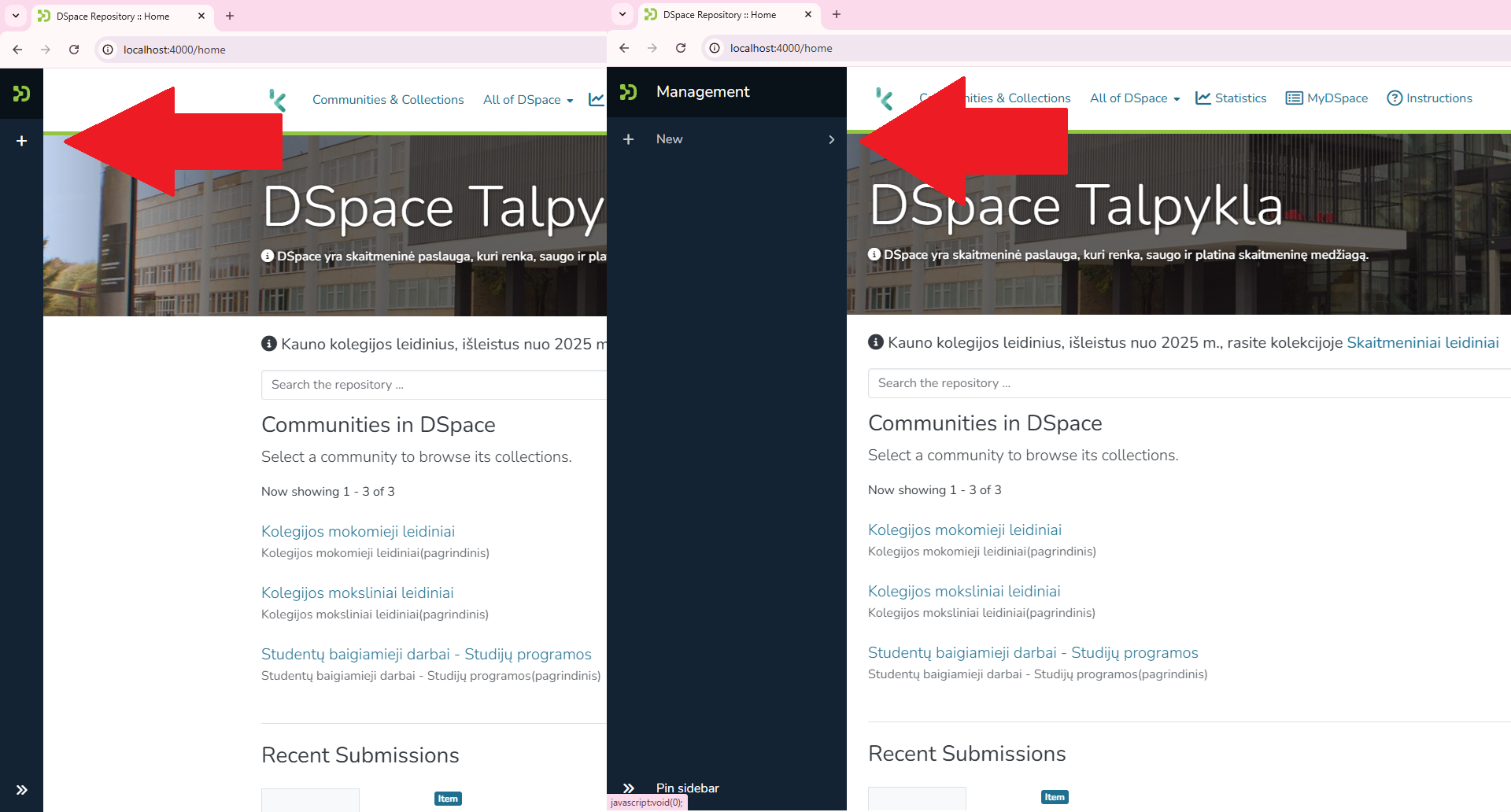The height and width of the screenshot is (812, 1511).
Task: Click the plus icon next to New in the right sidebar
Action: [628, 139]
